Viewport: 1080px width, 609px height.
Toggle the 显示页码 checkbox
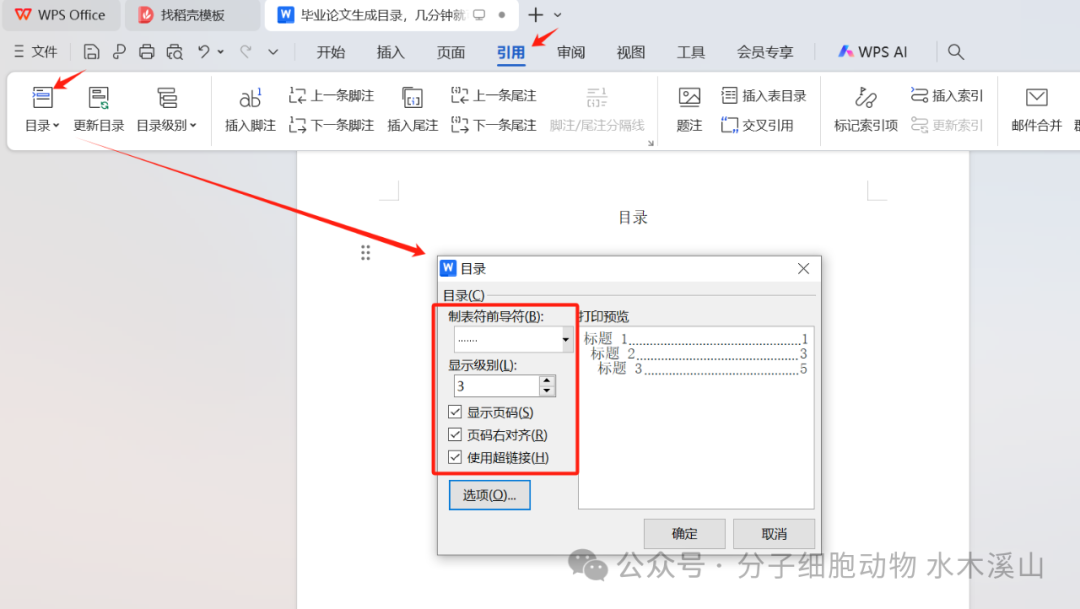click(x=455, y=412)
